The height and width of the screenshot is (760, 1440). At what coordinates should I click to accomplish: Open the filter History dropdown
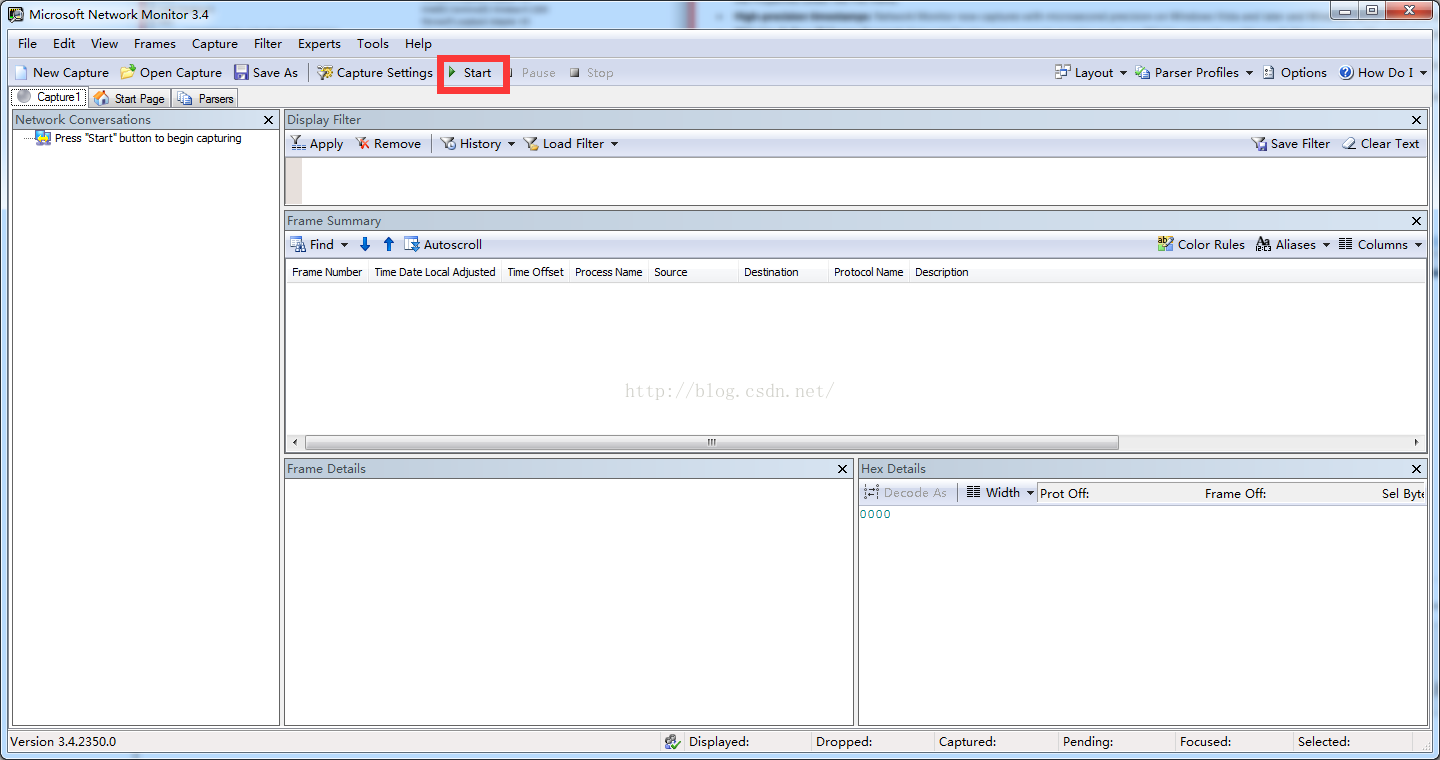point(478,144)
